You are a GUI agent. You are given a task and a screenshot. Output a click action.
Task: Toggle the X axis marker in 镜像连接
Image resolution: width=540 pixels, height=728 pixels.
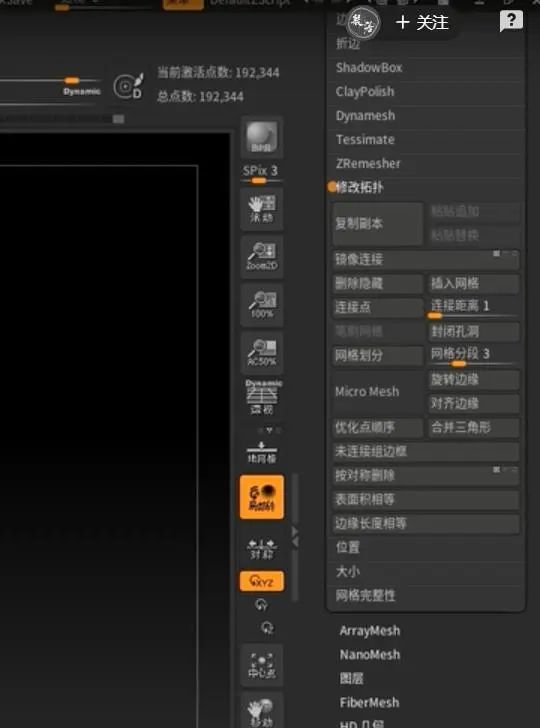[x=496, y=254]
